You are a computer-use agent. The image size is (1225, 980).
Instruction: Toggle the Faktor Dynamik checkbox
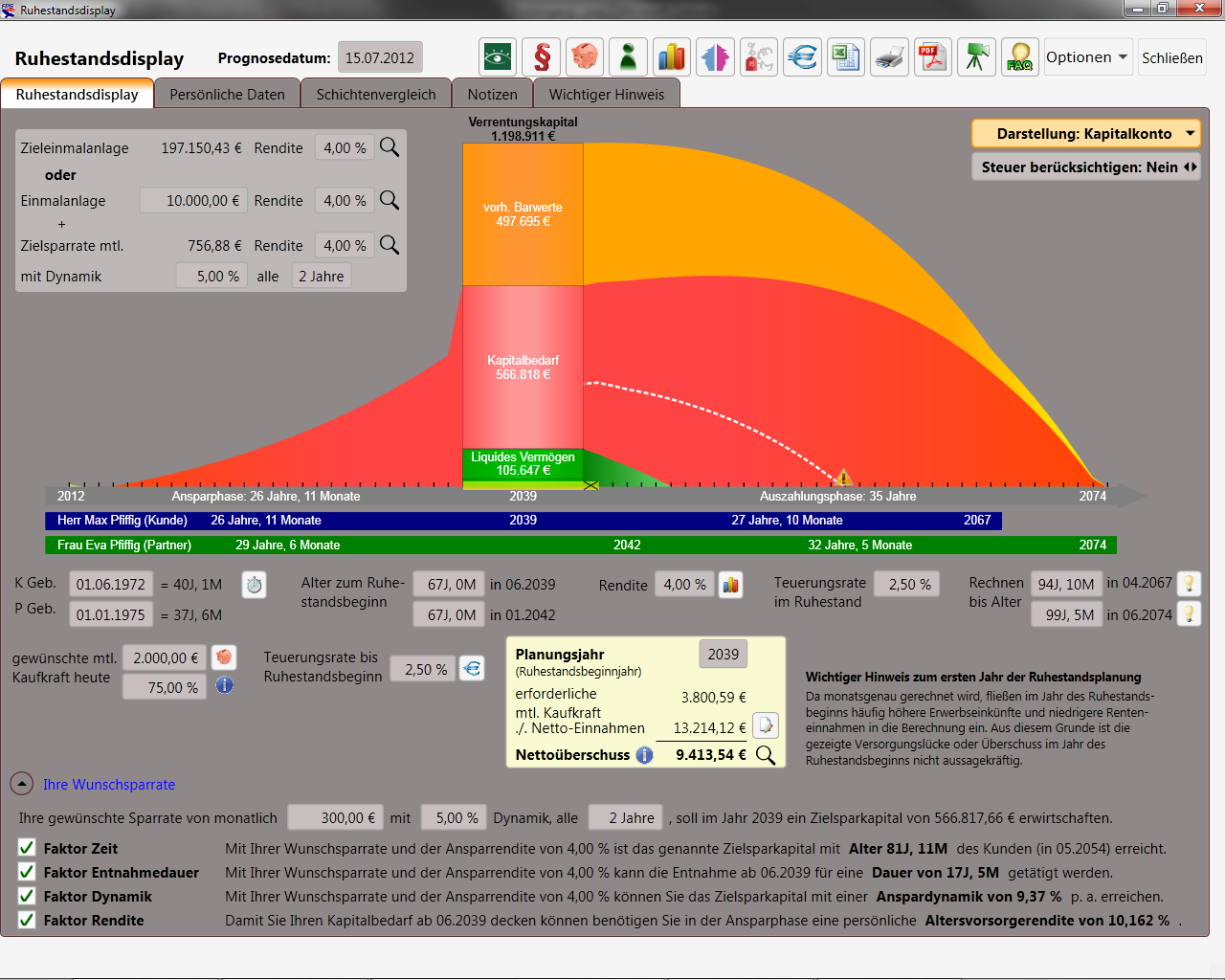coord(27,897)
